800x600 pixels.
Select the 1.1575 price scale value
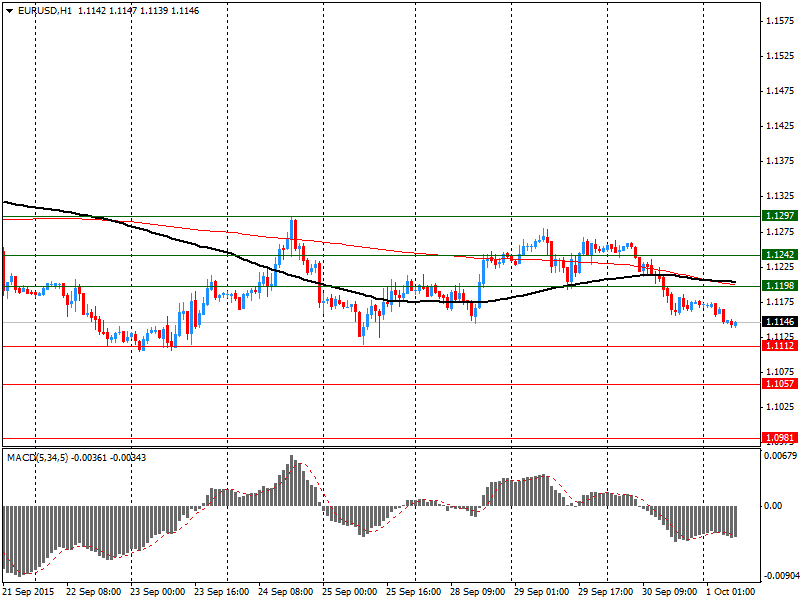click(x=781, y=21)
